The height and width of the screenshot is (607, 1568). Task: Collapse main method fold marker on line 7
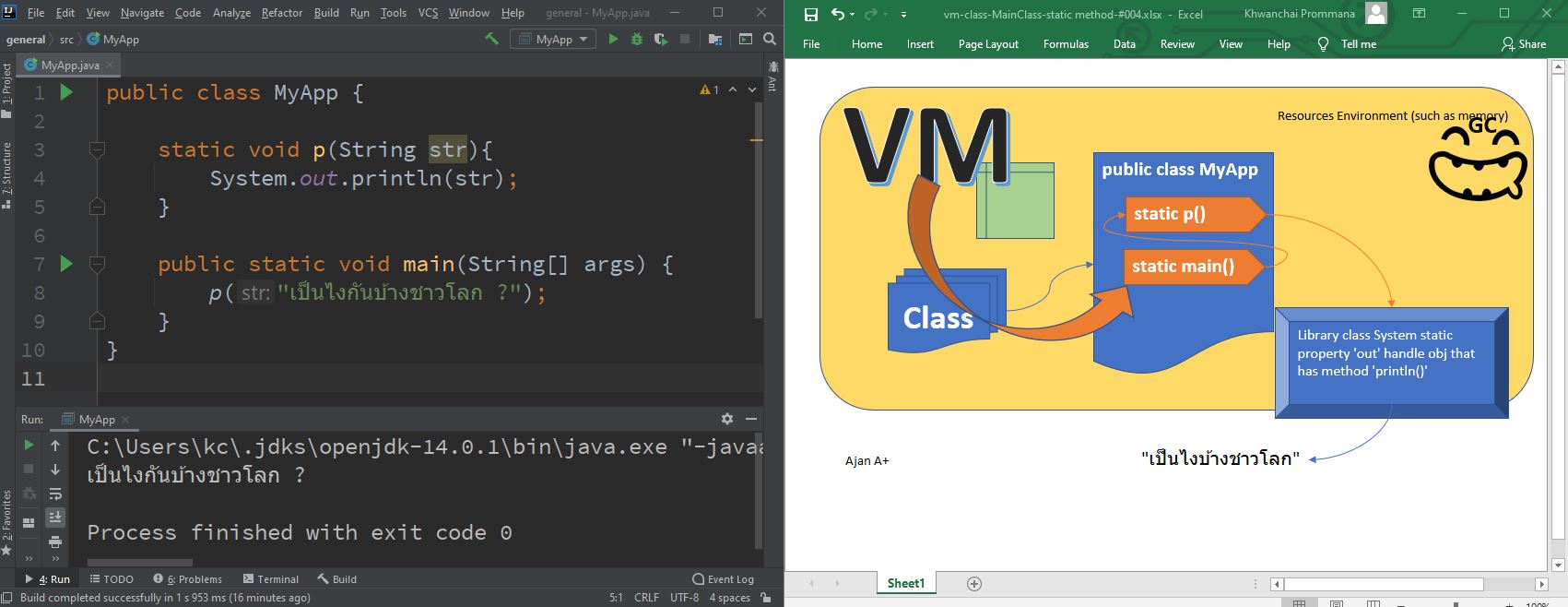97,264
